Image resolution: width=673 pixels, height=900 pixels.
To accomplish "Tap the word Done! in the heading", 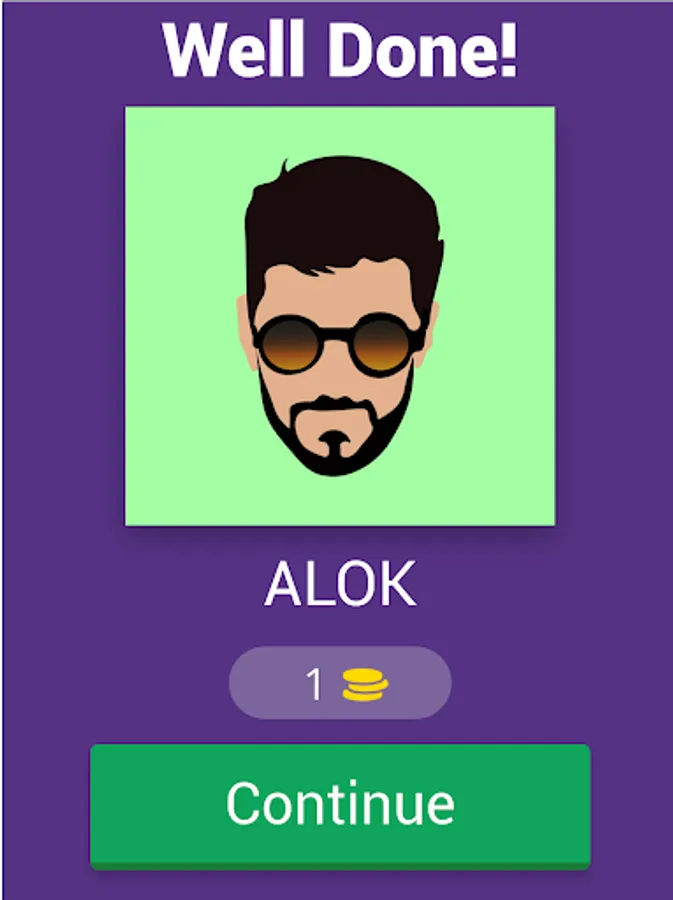I will click(423, 50).
